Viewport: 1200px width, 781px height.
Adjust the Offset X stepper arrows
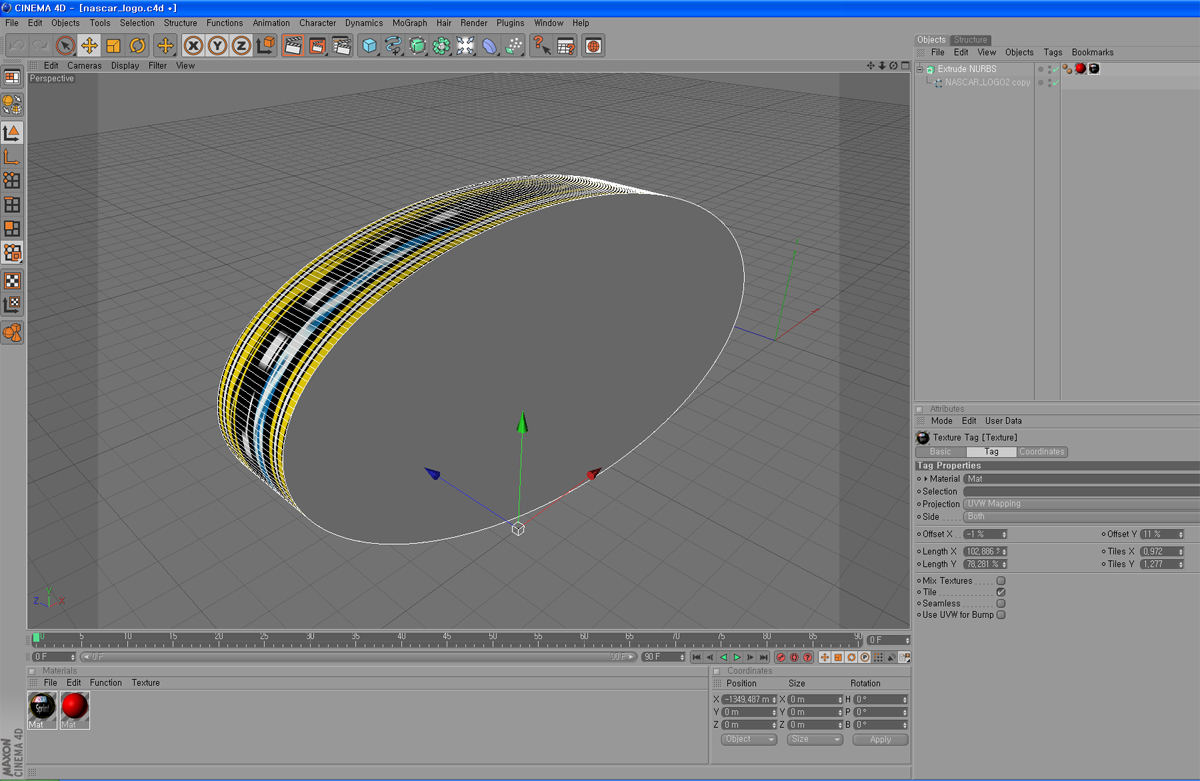[1004, 535]
